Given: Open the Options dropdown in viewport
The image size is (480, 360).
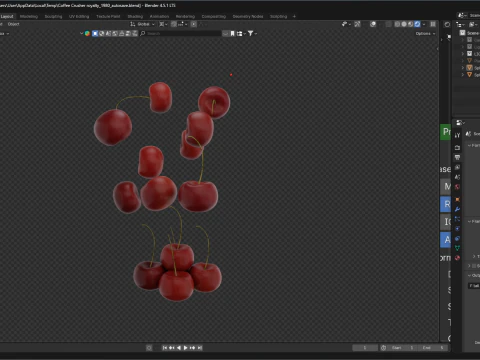Looking at the screenshot, I should (x=425, y=34).
